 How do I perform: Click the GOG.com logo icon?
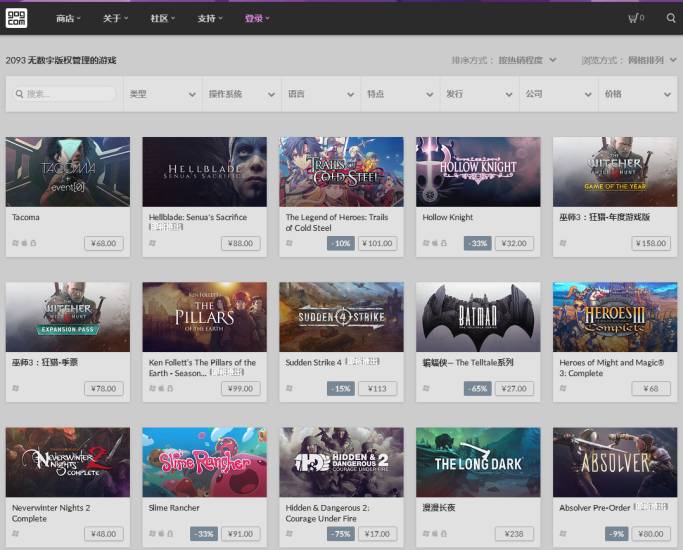[x=20, y=17]
